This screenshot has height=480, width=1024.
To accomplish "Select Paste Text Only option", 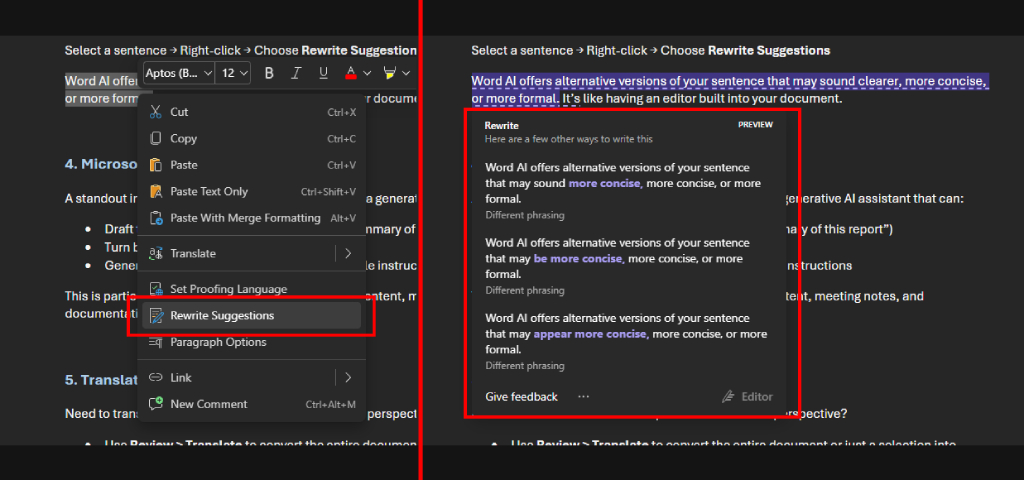I will pyautogui.click(x=252, y=191).
